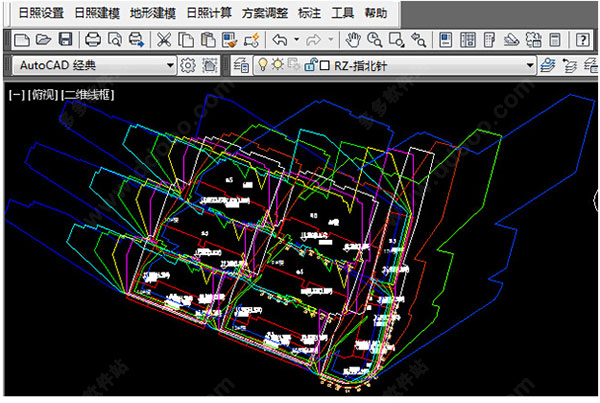Click the [二维线框] visual style label
This screenshot has height=403, width=600.
click(x=86, y=95)
